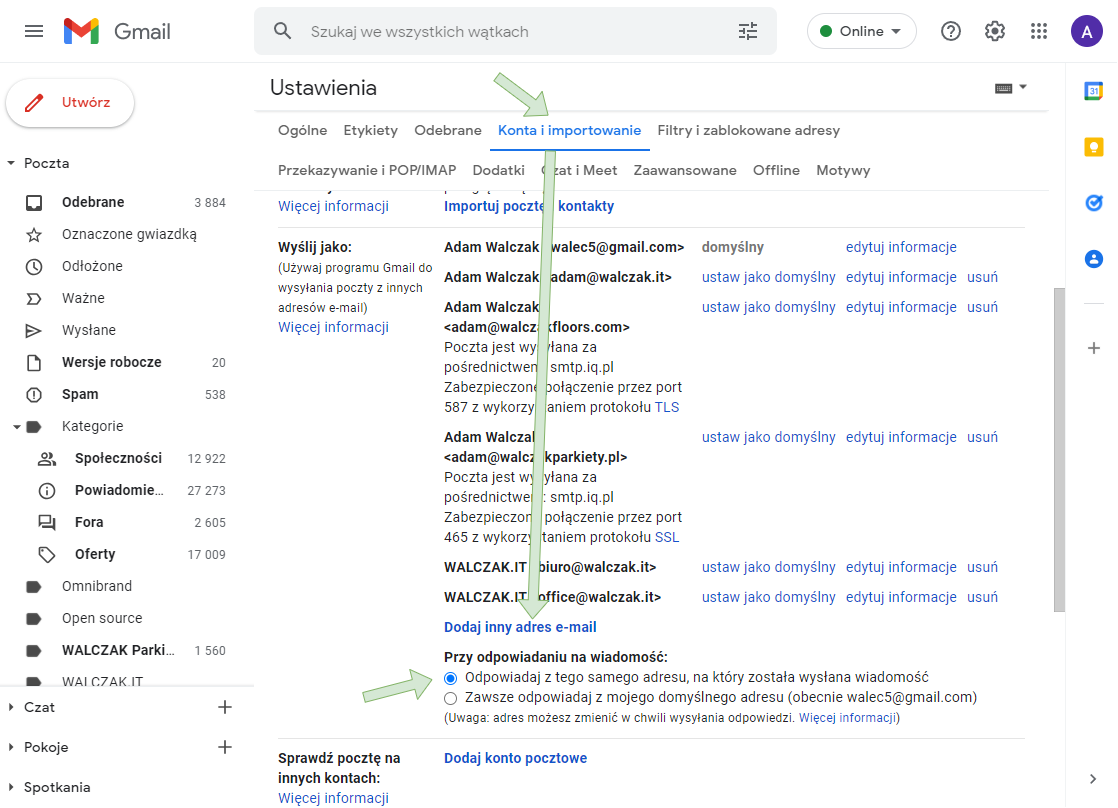Expand the Spotkania section
Image resolution: width=1118 pixels, height=808 pixels.
click(x=11, y=787)
